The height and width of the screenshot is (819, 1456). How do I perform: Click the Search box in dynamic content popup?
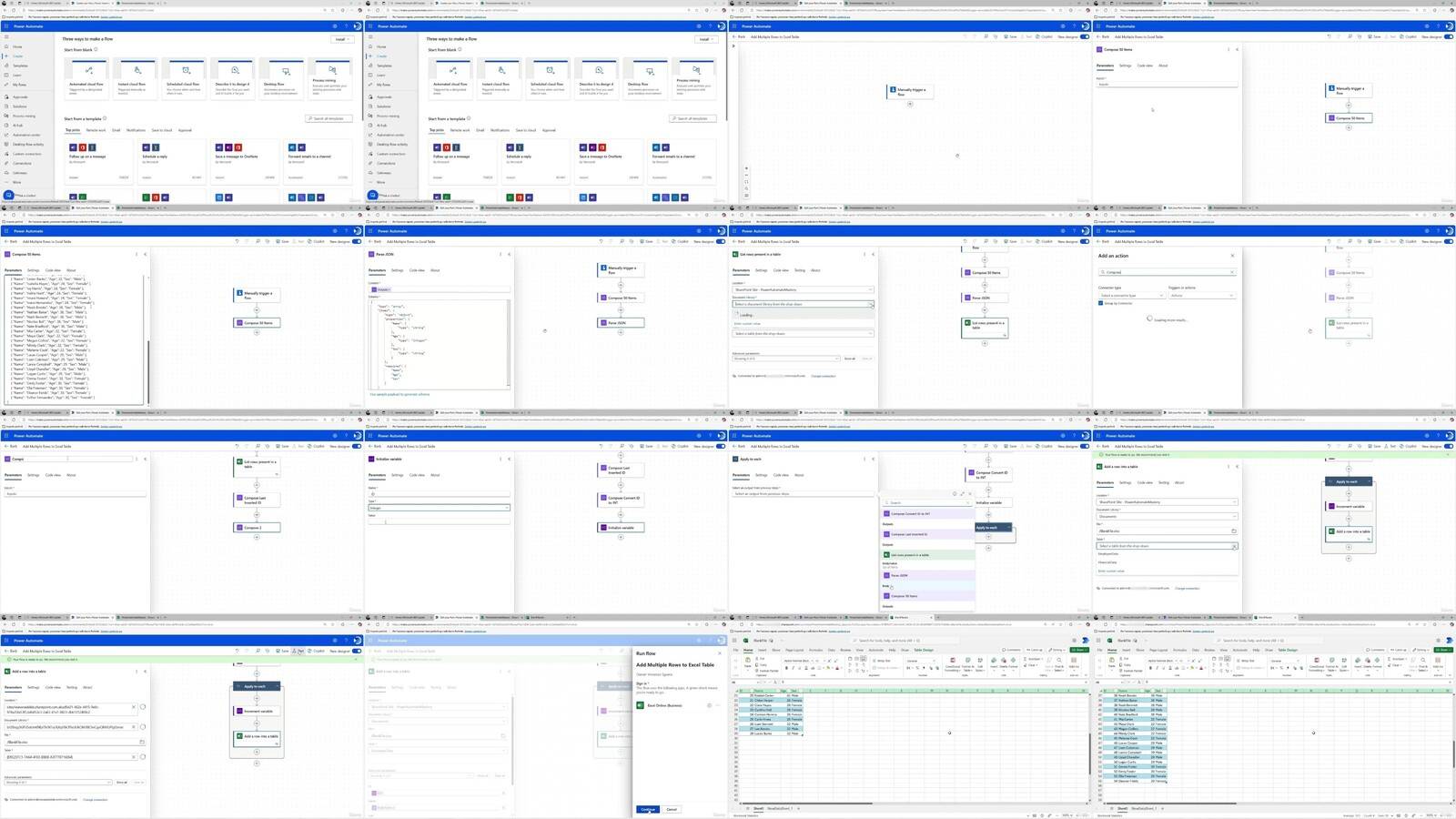[926, 502]
